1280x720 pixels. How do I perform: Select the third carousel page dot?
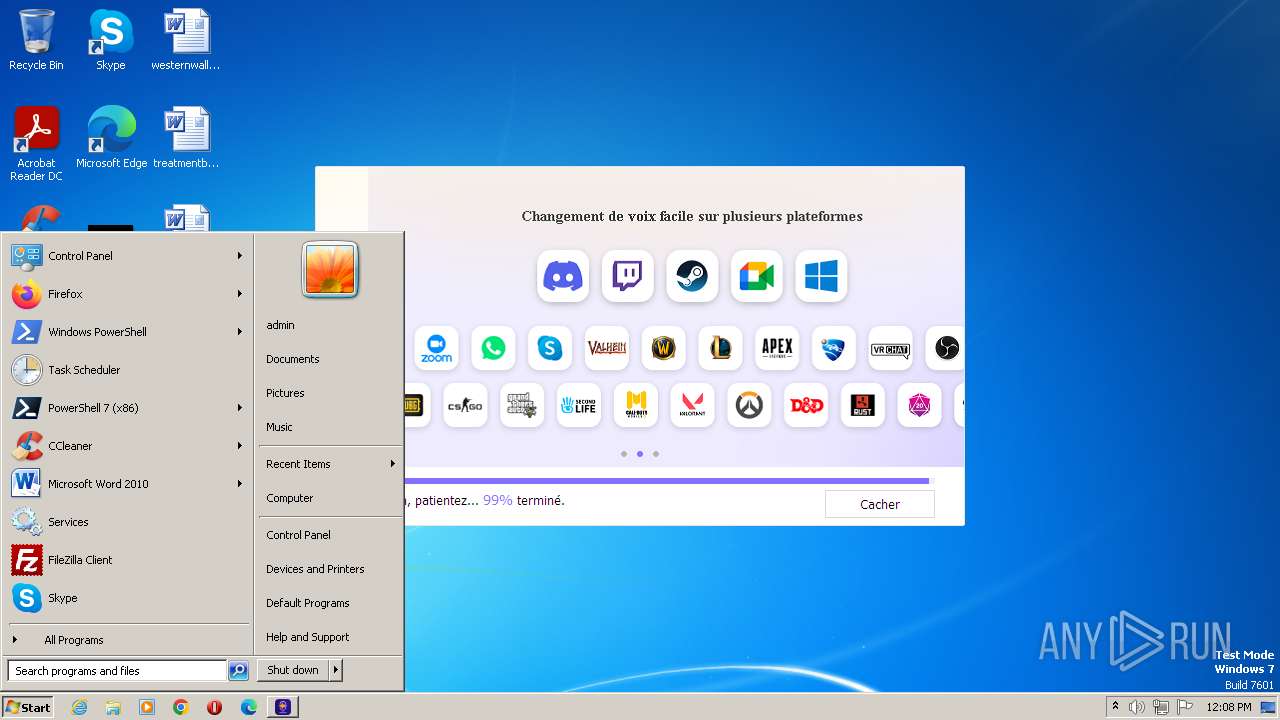pos(656,454)
